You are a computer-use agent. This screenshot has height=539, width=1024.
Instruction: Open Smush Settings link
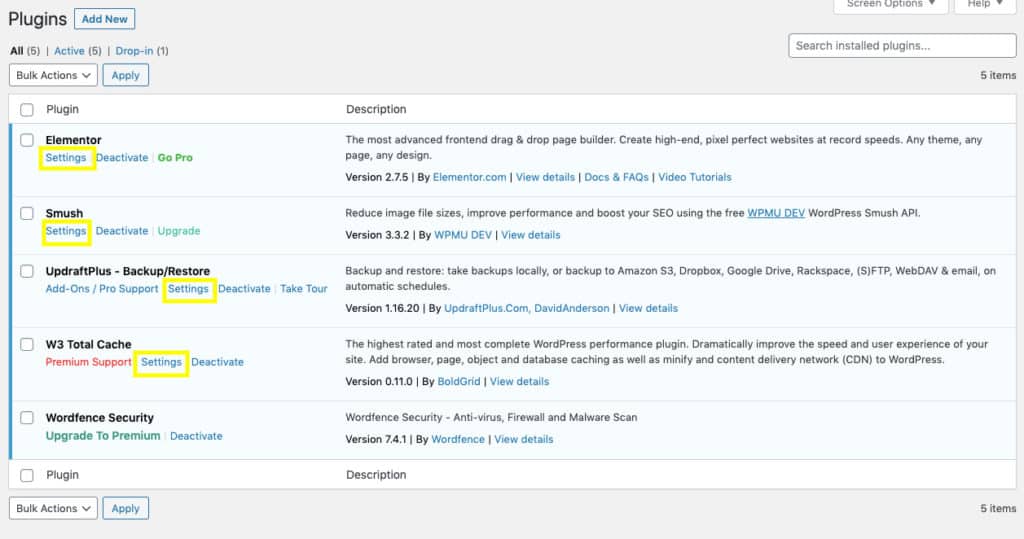coord(66,231)
